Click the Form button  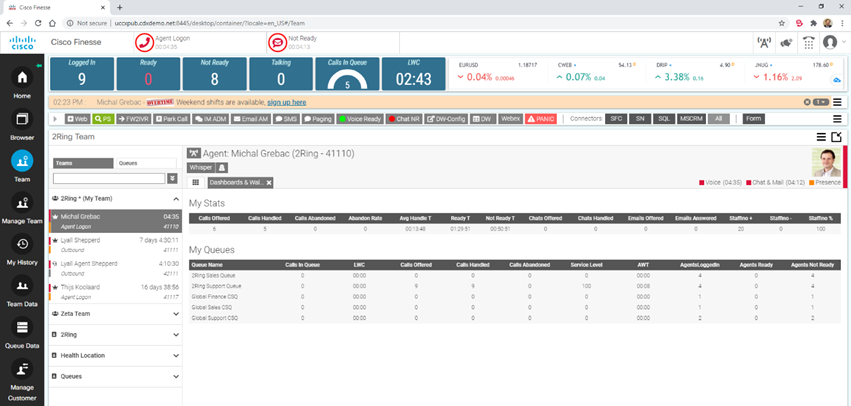(753, 118)
